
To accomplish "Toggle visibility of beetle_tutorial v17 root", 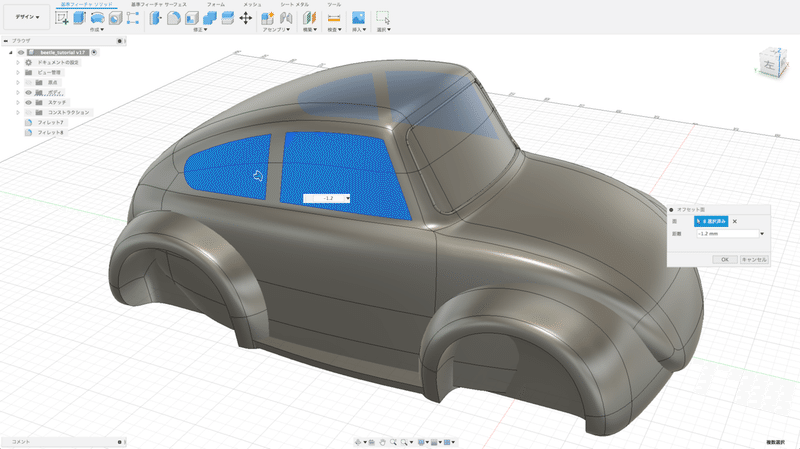I will (x=21, y=53).
